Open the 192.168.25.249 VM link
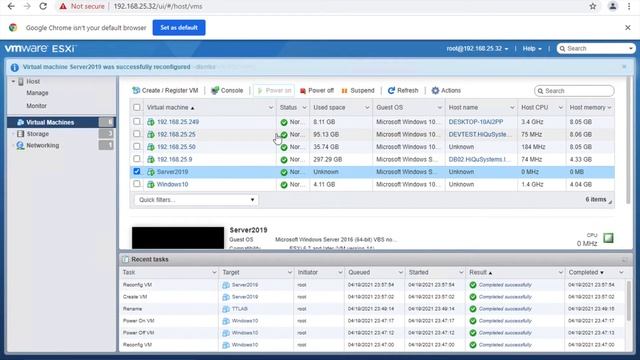 pos(178,122)
